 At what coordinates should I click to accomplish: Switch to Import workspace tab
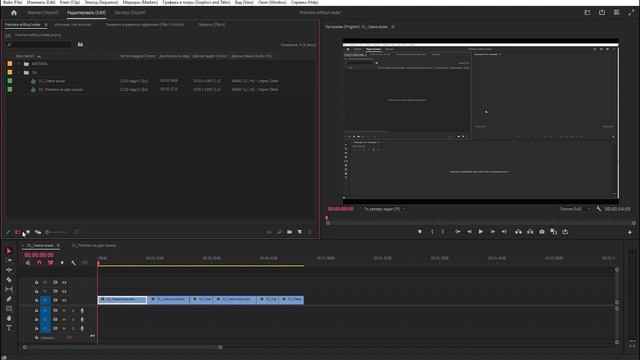[43, 13]
